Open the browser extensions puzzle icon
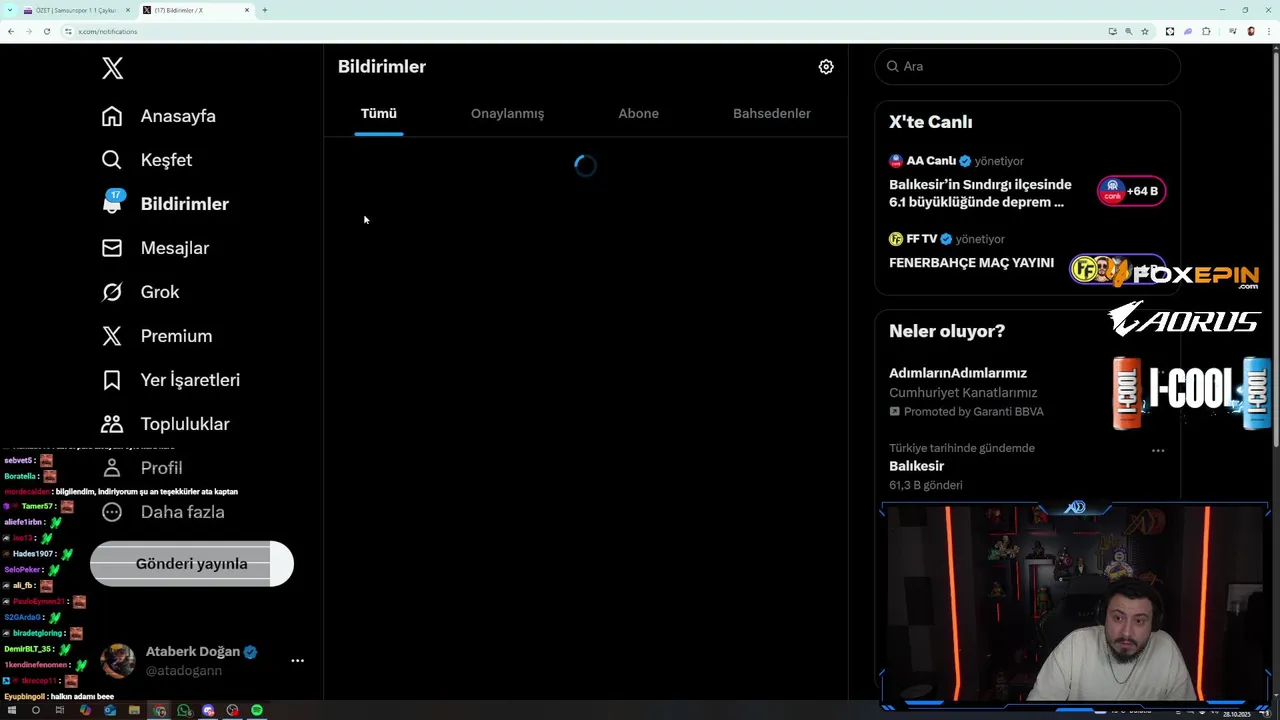The width and height of the screenshot is (1280, 720). pos(1206,31)
